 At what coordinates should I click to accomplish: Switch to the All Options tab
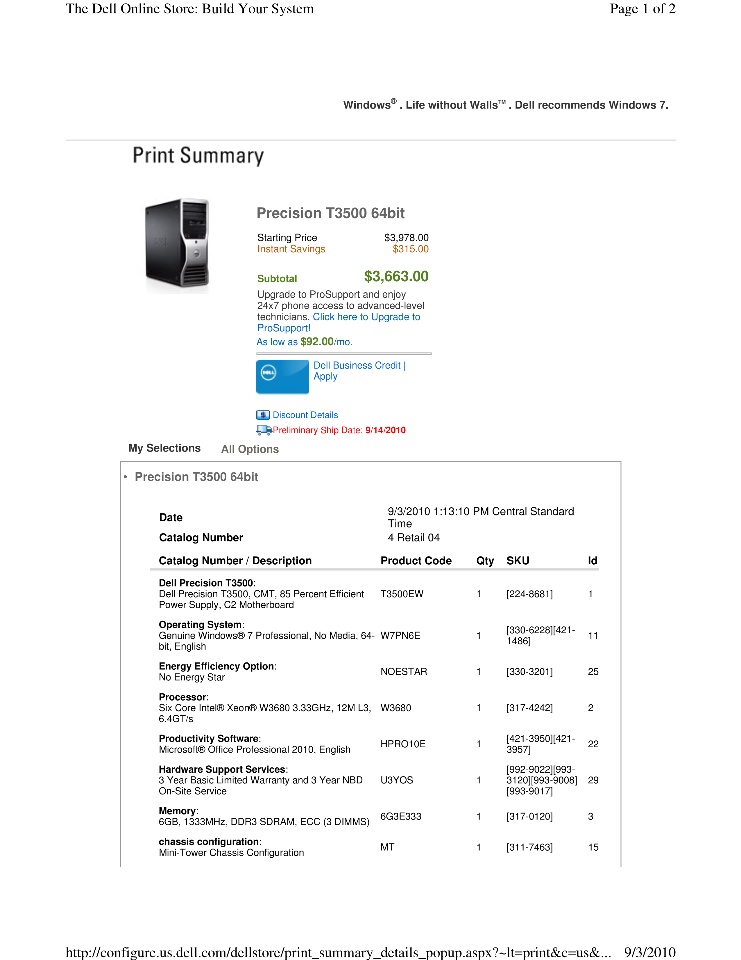click(x=250, y=449)
